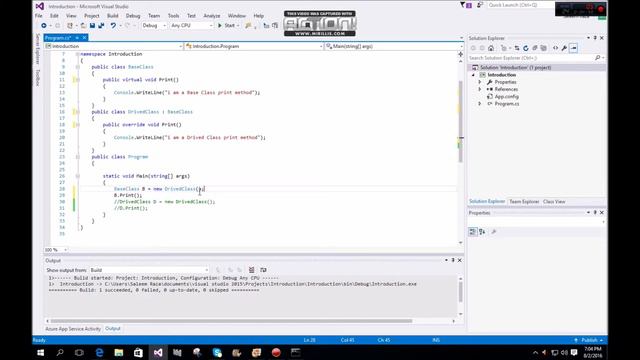Open the Server Explorer side tab

click(38, 49)
